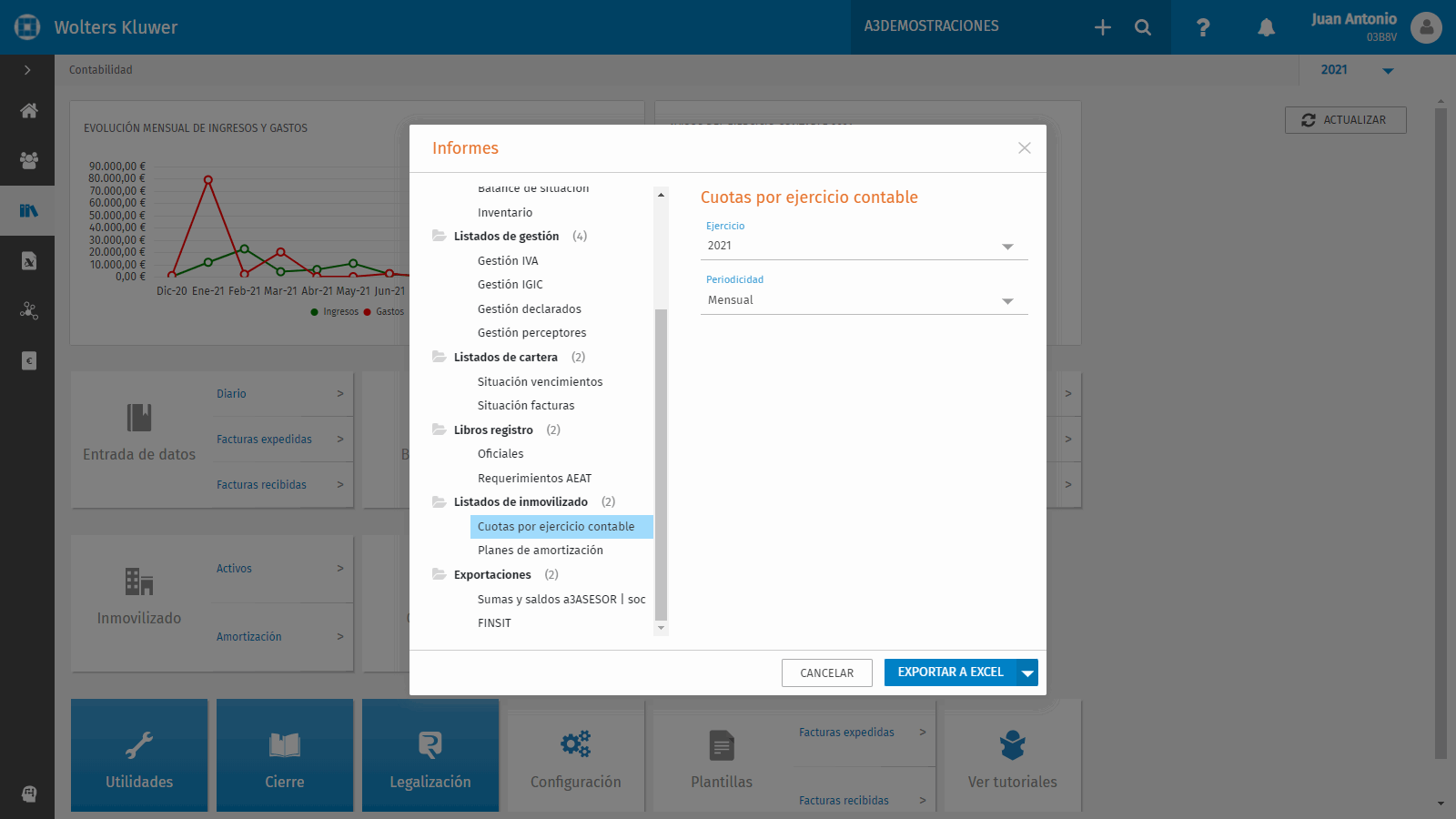Change the year 2021 selector
This screenshot has width=1456, height=819.
click(x=1357, y=70)
